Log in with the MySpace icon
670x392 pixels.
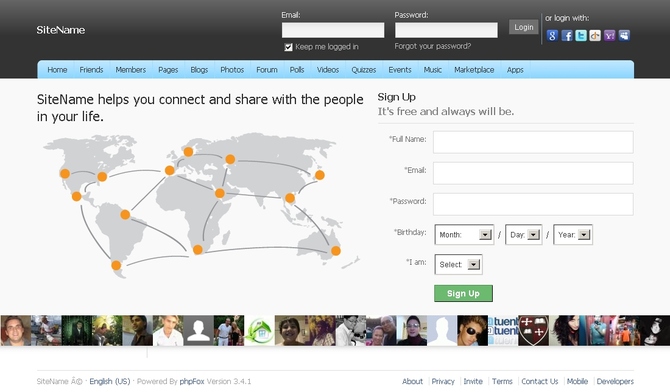[x=624, y=35]
